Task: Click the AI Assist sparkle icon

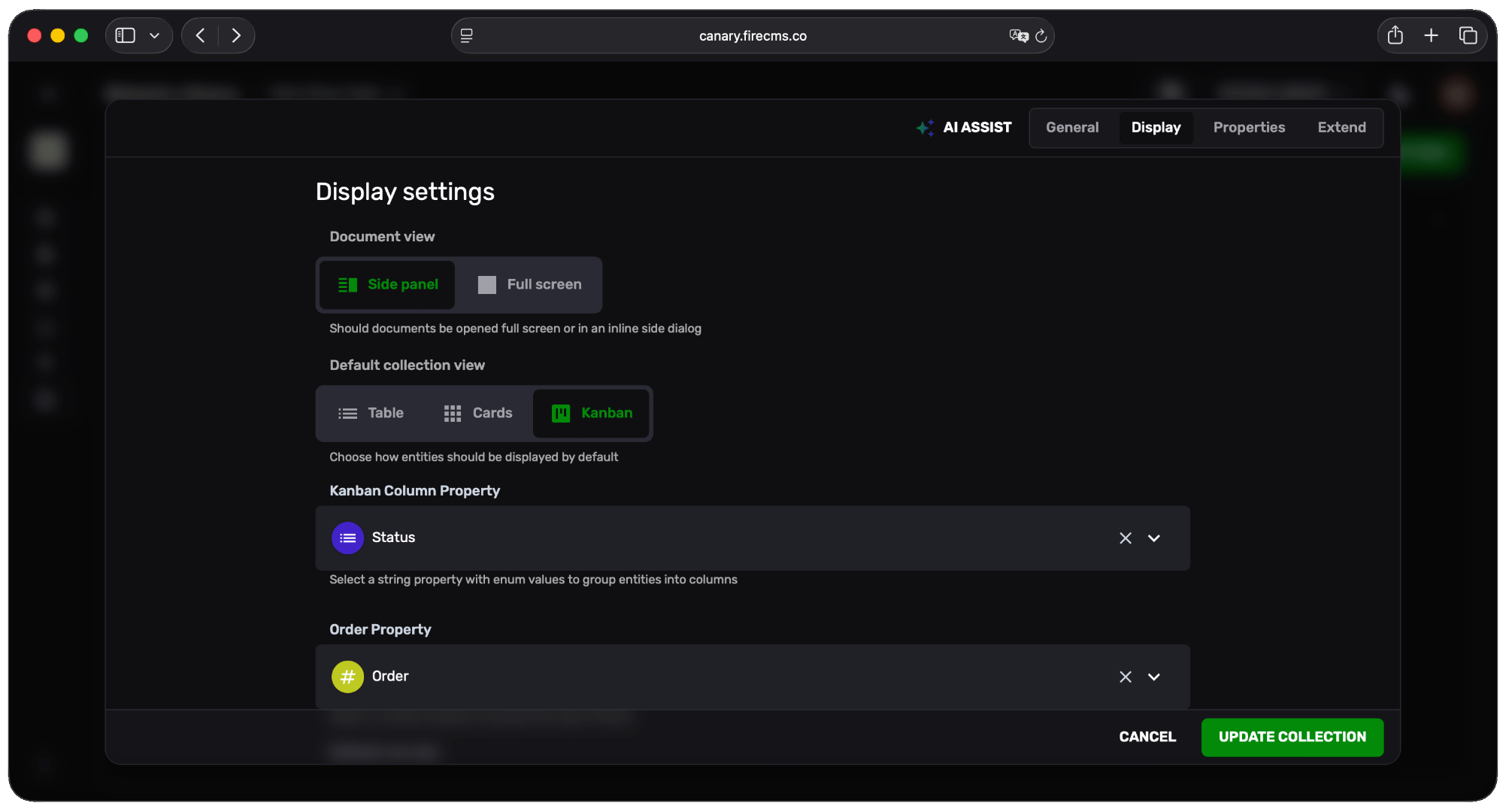Action: [x=925, y=127]
